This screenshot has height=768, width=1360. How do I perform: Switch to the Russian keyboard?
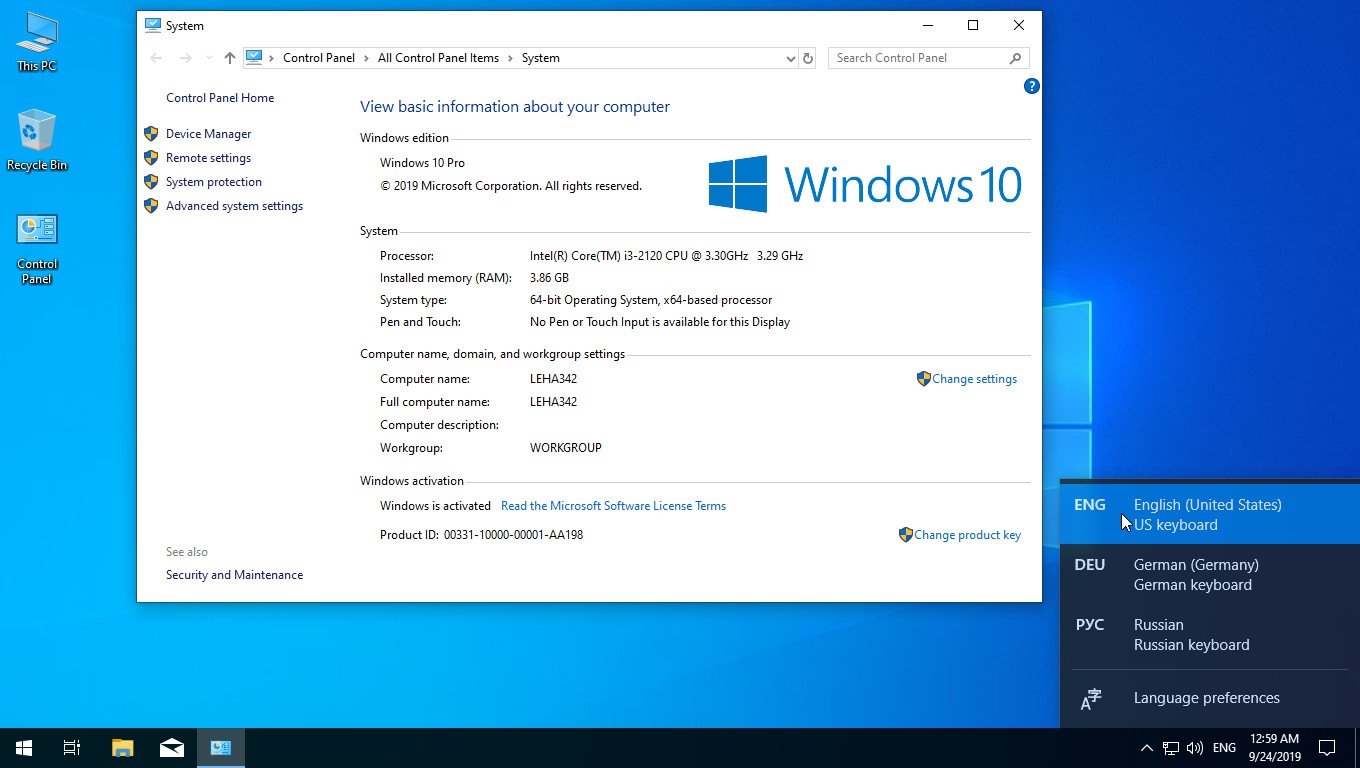(1210, 634)
